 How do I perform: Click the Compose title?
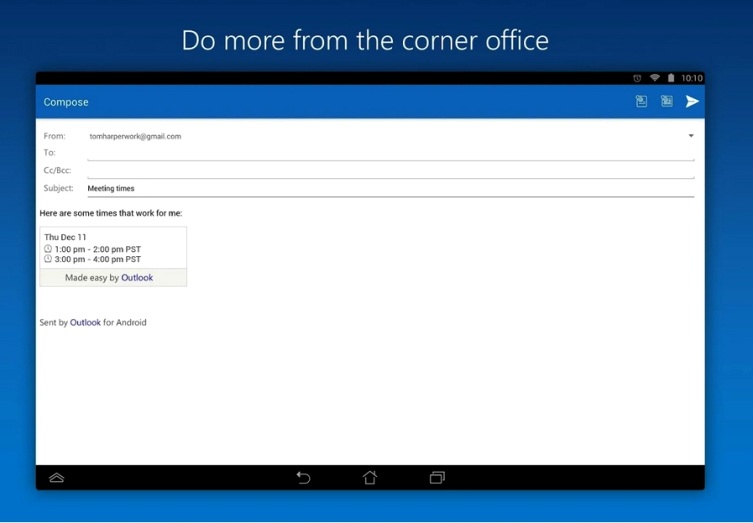(x=66, y=102)
